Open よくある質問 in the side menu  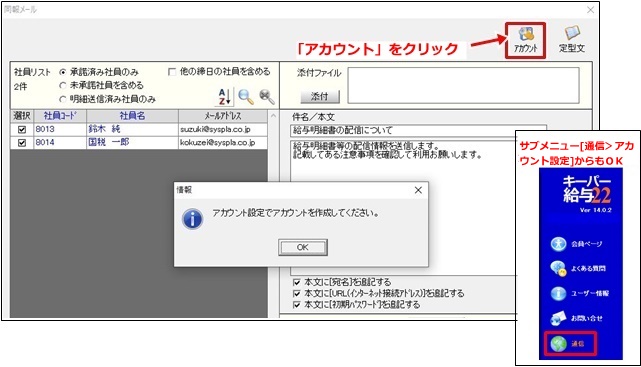click(578, 269)
